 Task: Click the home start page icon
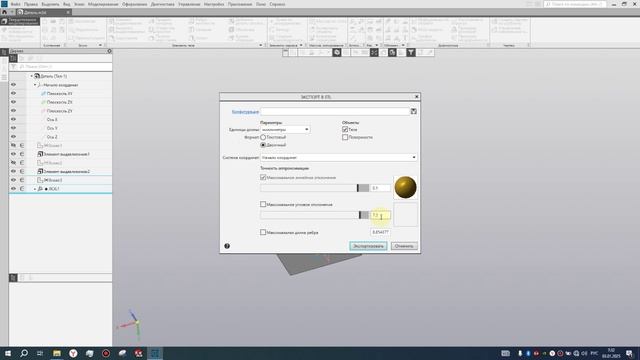click(x=4, y=12)
